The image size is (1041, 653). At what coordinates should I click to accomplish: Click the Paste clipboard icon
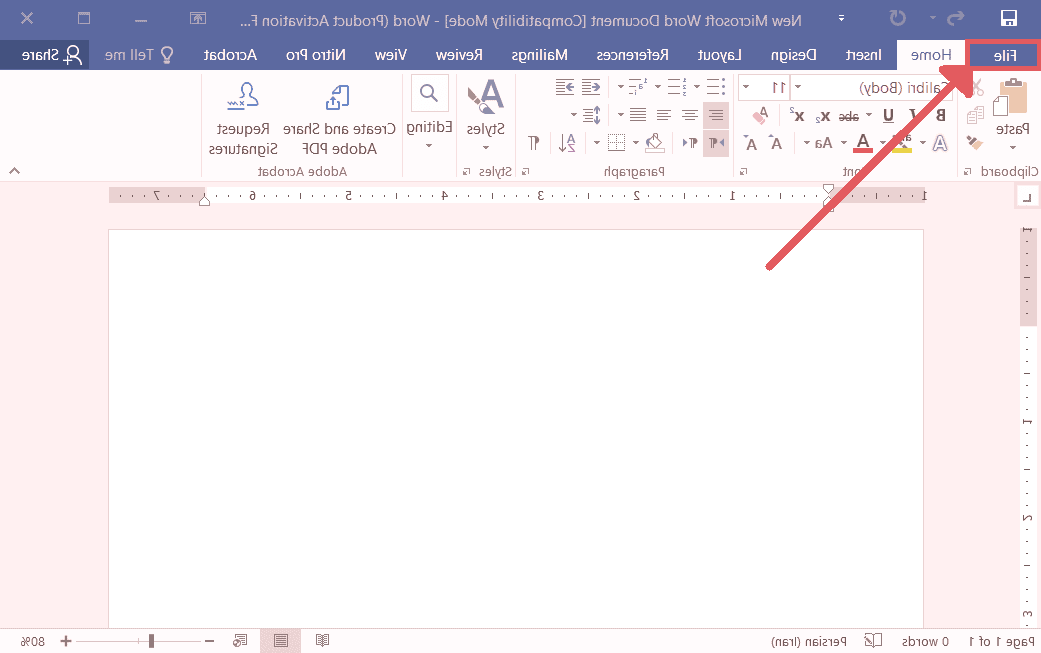1012,100
